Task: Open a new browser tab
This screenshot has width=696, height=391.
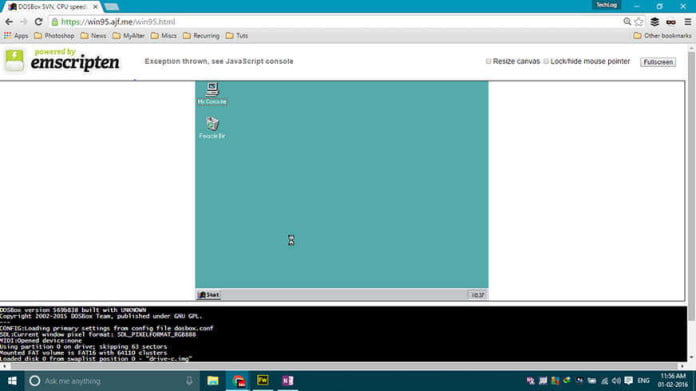Action: (x=111, y=7)
